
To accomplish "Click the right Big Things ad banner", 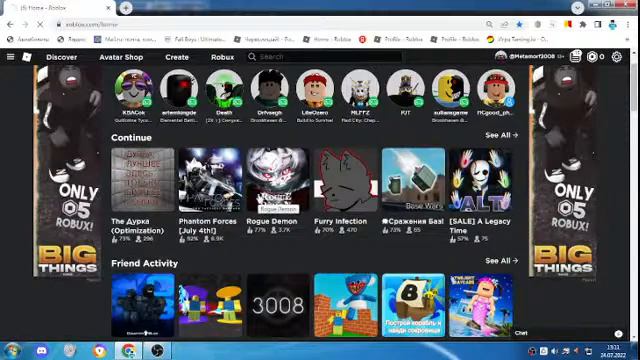I will 562,171.
